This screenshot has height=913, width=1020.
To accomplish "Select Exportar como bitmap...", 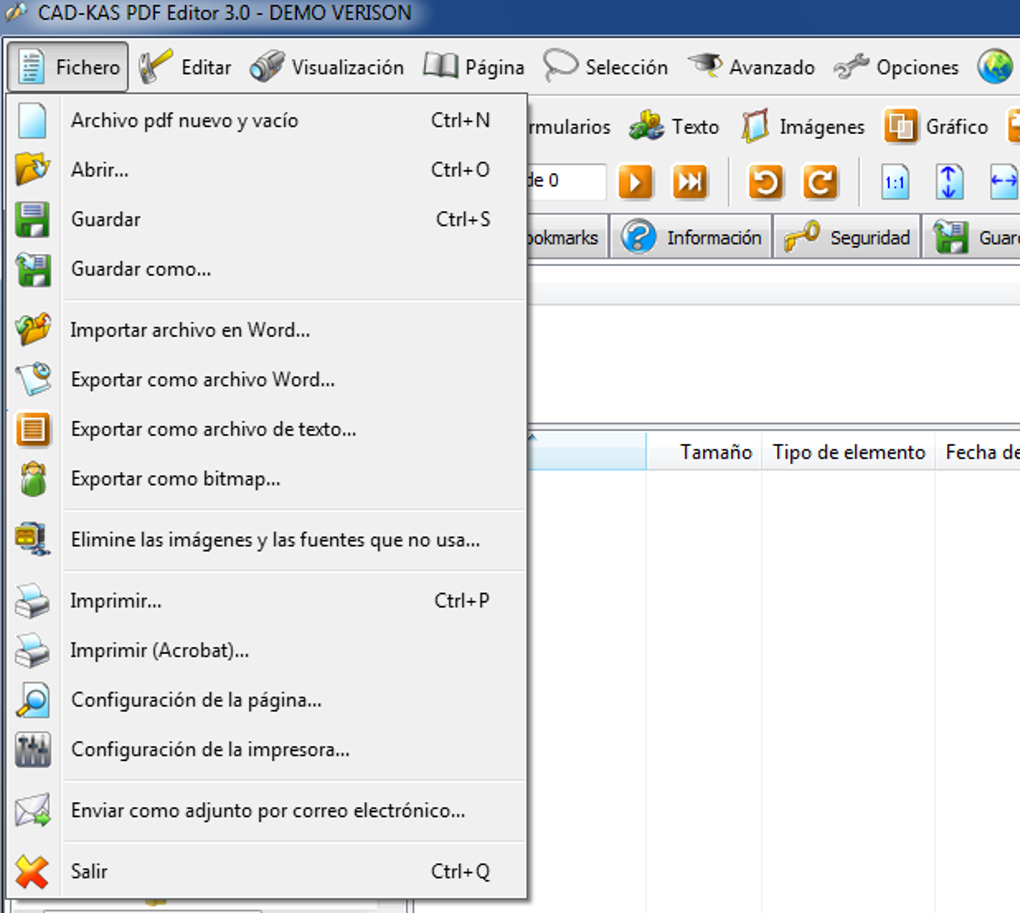I will (x=267, y=479).
